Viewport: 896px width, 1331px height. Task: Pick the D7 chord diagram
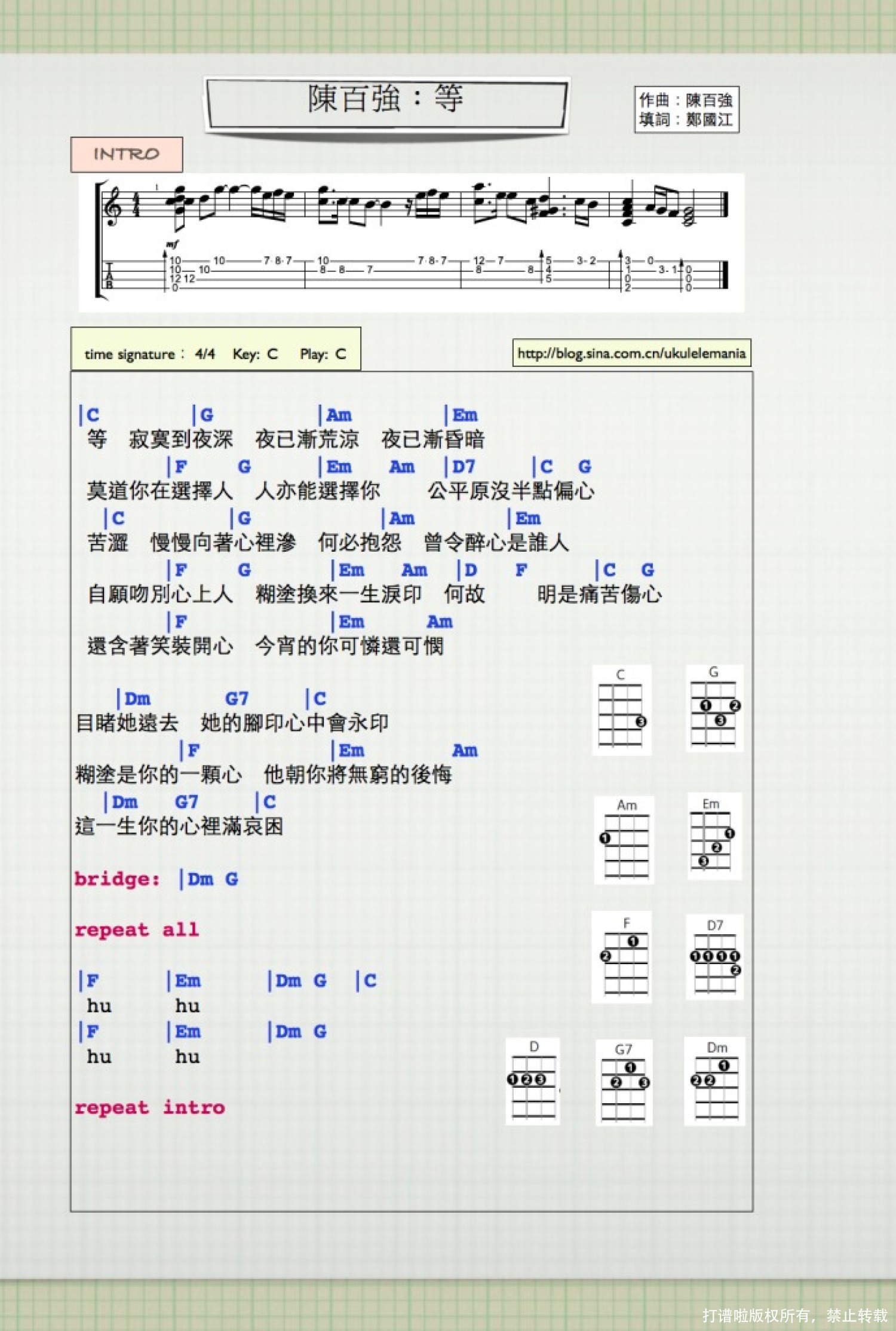coord(714,957)
